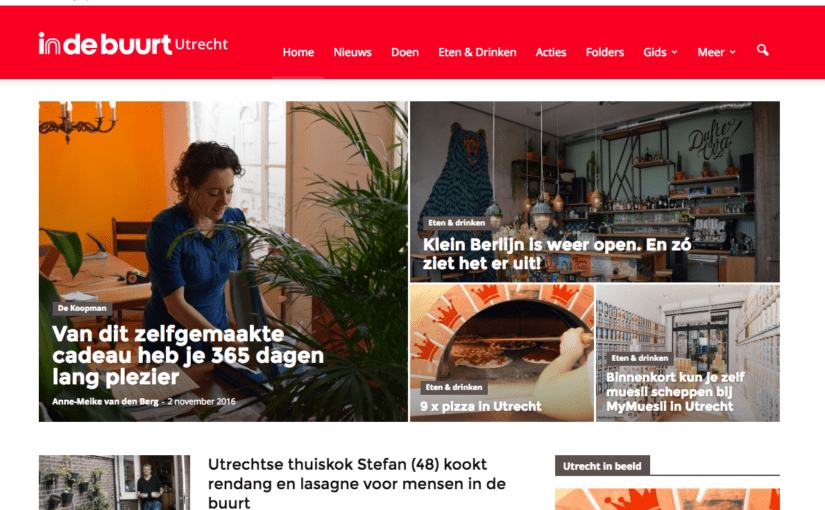The height and width of the screenshot is (510, 825).
Task: Expand the Gids dropdown menu
Action: [660, 52]
